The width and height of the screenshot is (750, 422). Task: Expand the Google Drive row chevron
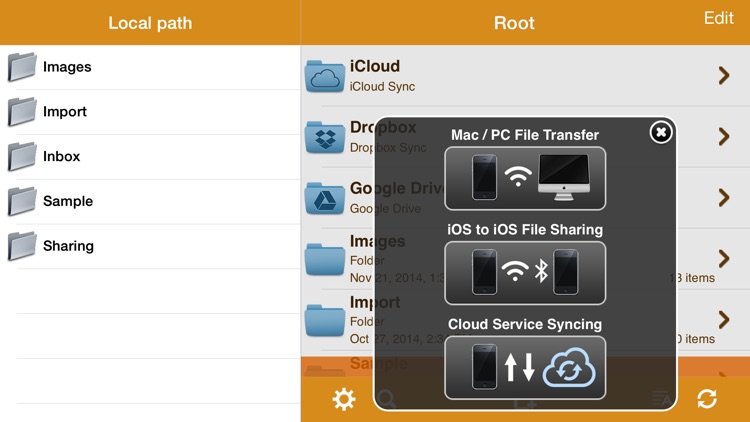click(x=724, y=197)
